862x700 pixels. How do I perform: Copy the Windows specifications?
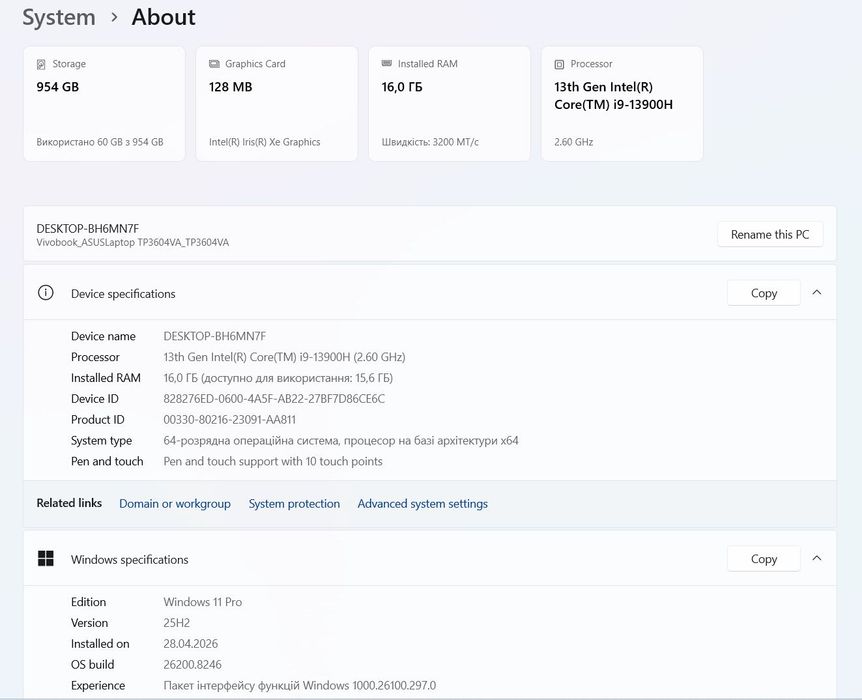coord(764,559)
